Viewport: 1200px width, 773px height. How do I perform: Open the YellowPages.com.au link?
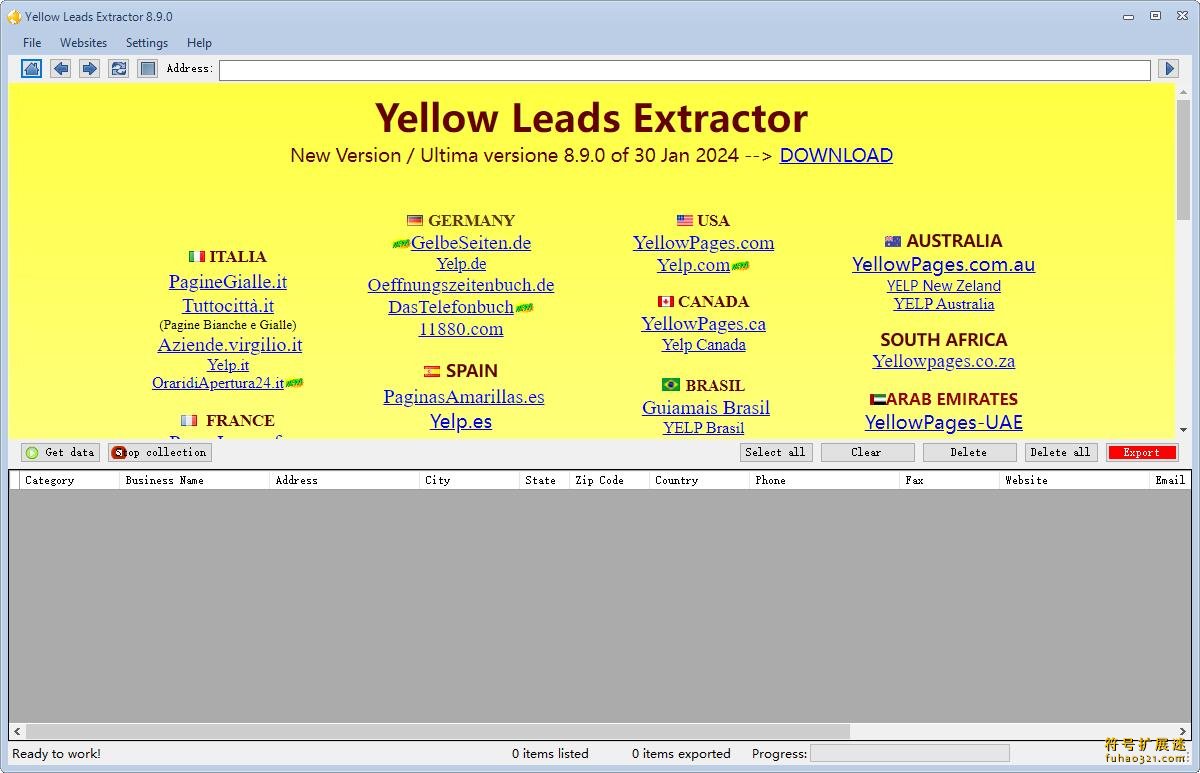pos(943,265)
